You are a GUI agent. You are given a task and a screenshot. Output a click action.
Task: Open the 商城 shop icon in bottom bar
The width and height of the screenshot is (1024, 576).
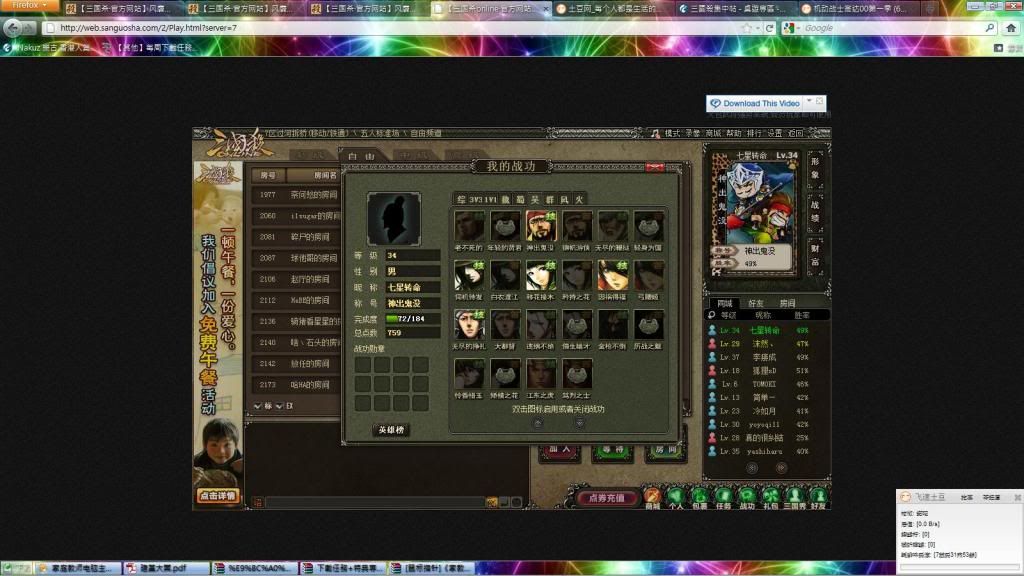[x=652, y=498]
